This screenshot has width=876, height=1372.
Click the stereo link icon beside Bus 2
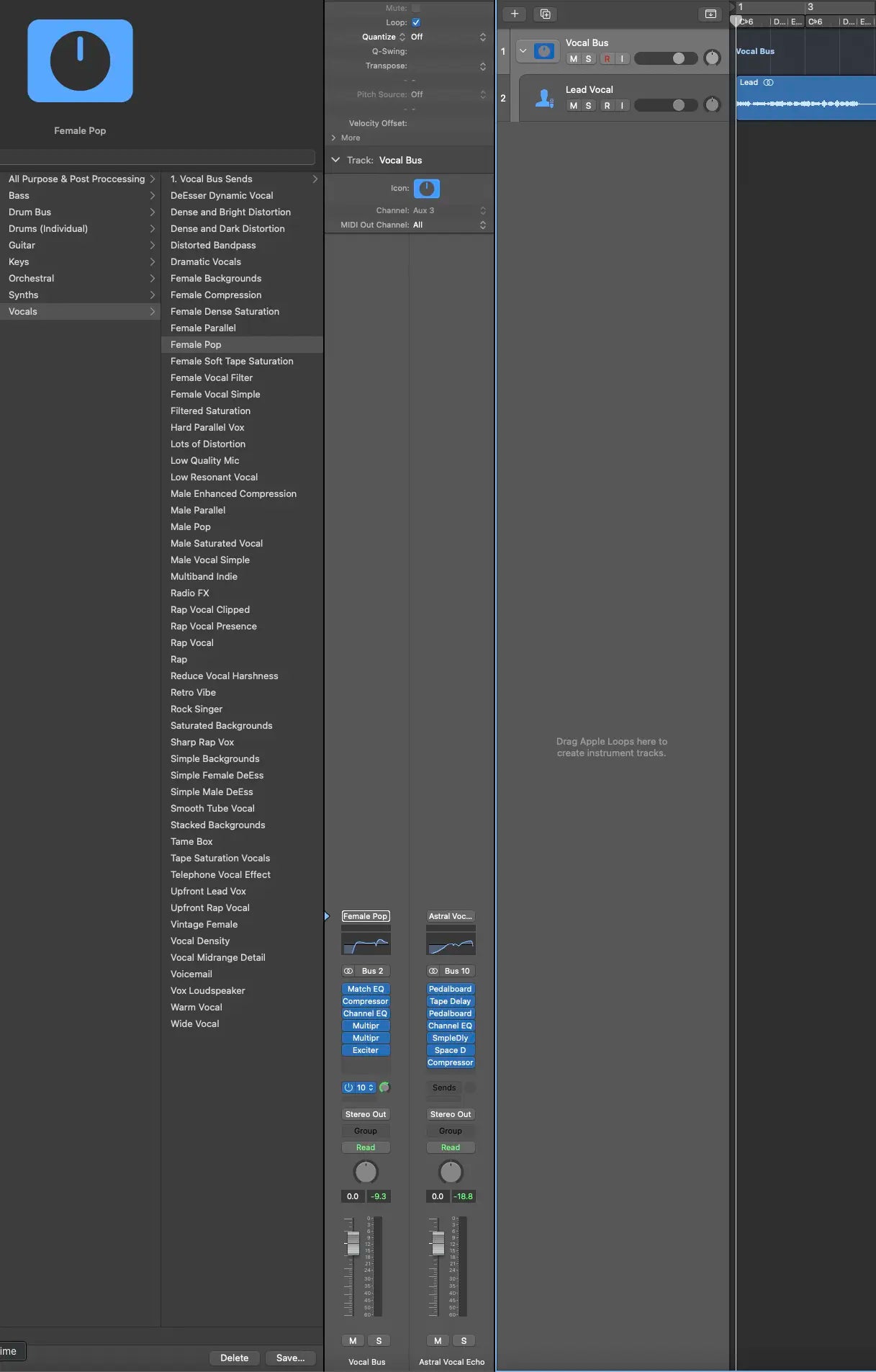pos(348,971)
